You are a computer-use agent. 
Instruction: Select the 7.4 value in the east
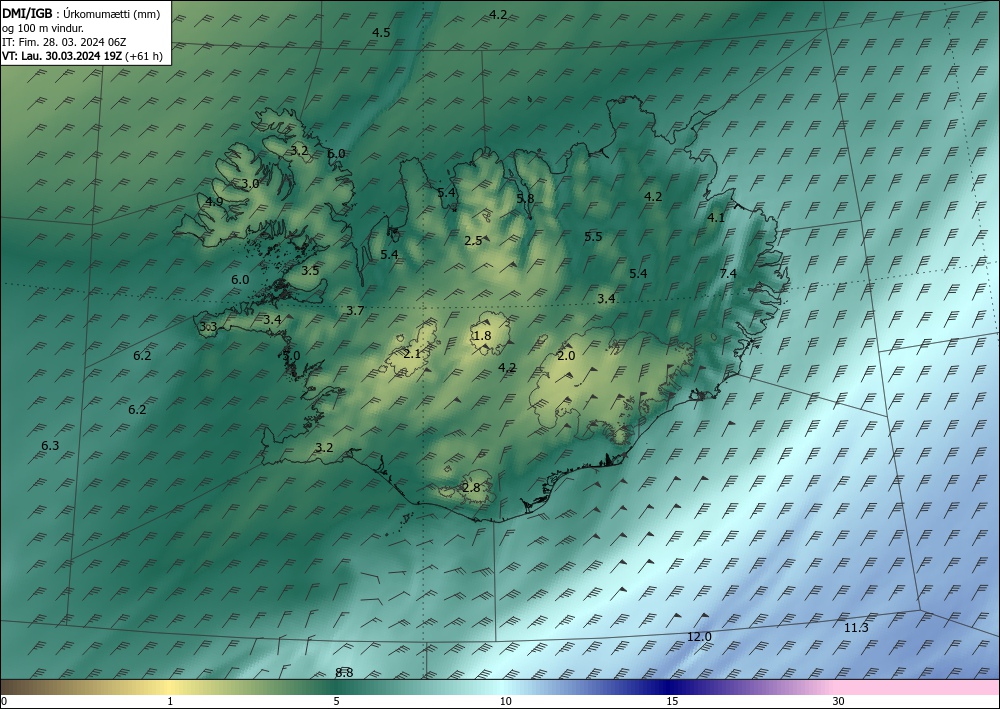(728, 274)
